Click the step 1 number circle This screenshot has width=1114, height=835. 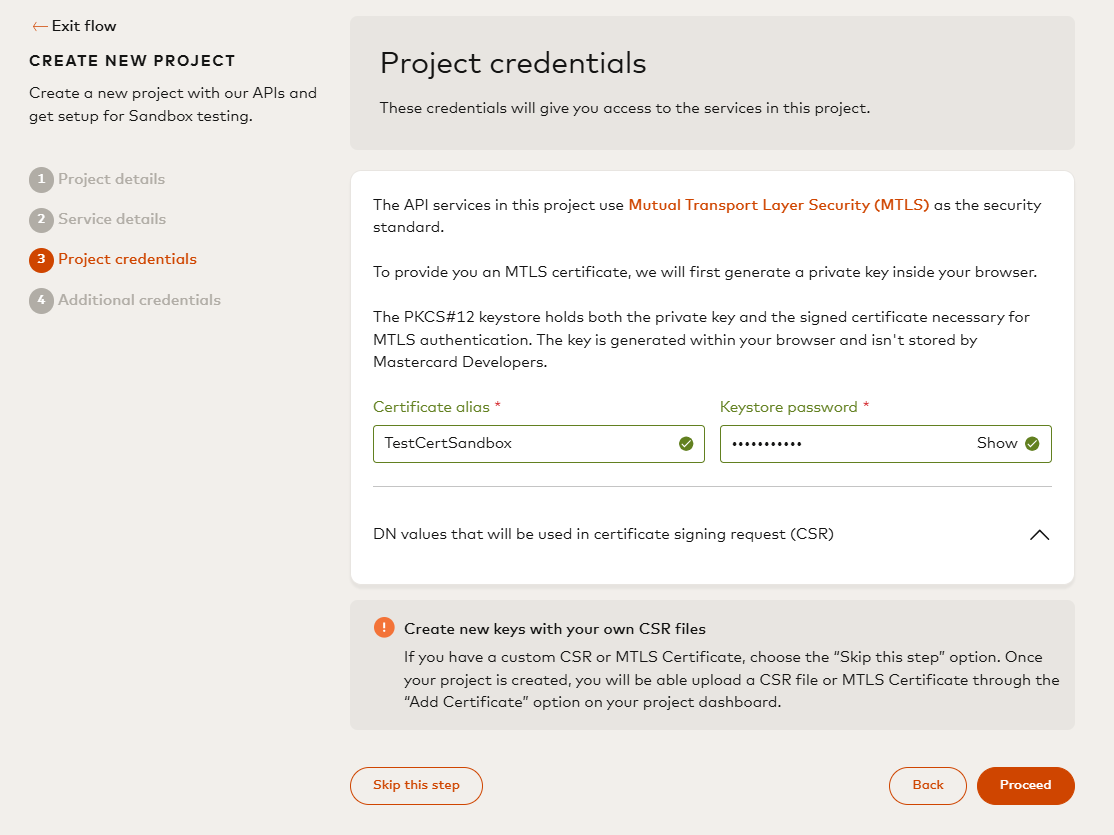[41, 179]
